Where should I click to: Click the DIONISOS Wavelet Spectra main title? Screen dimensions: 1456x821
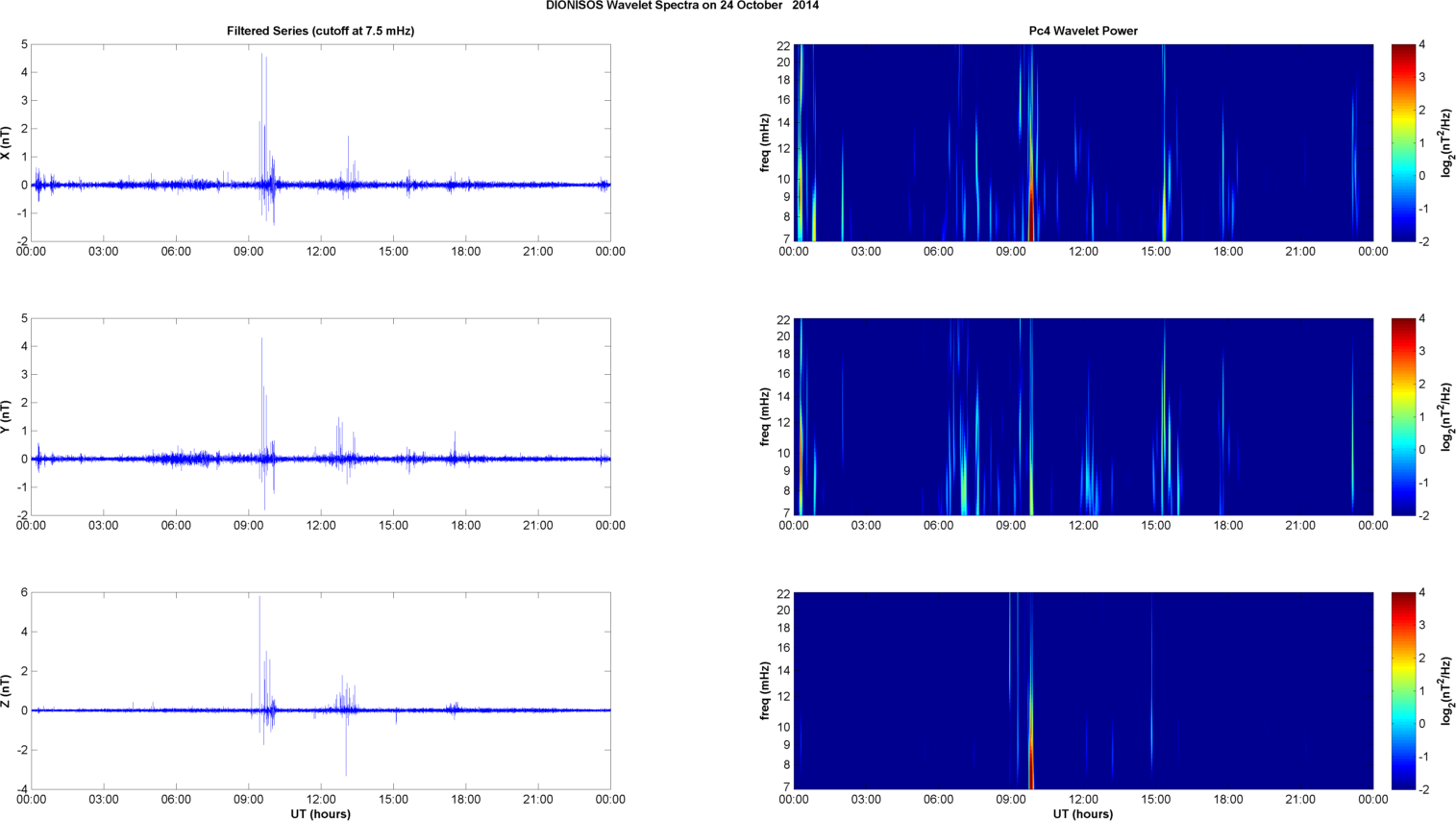tap(682, 6)
